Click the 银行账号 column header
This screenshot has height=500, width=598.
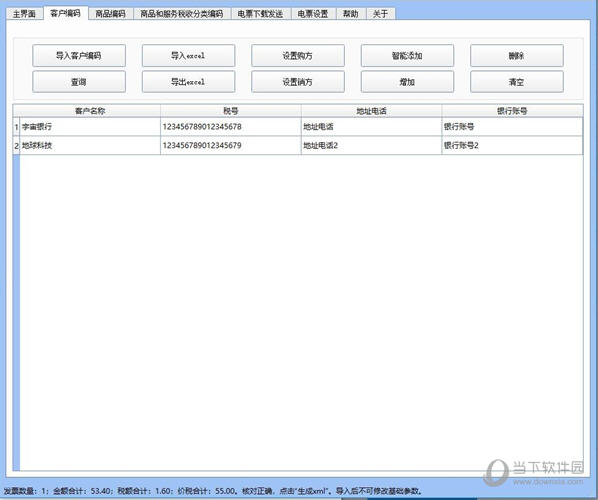512,111
